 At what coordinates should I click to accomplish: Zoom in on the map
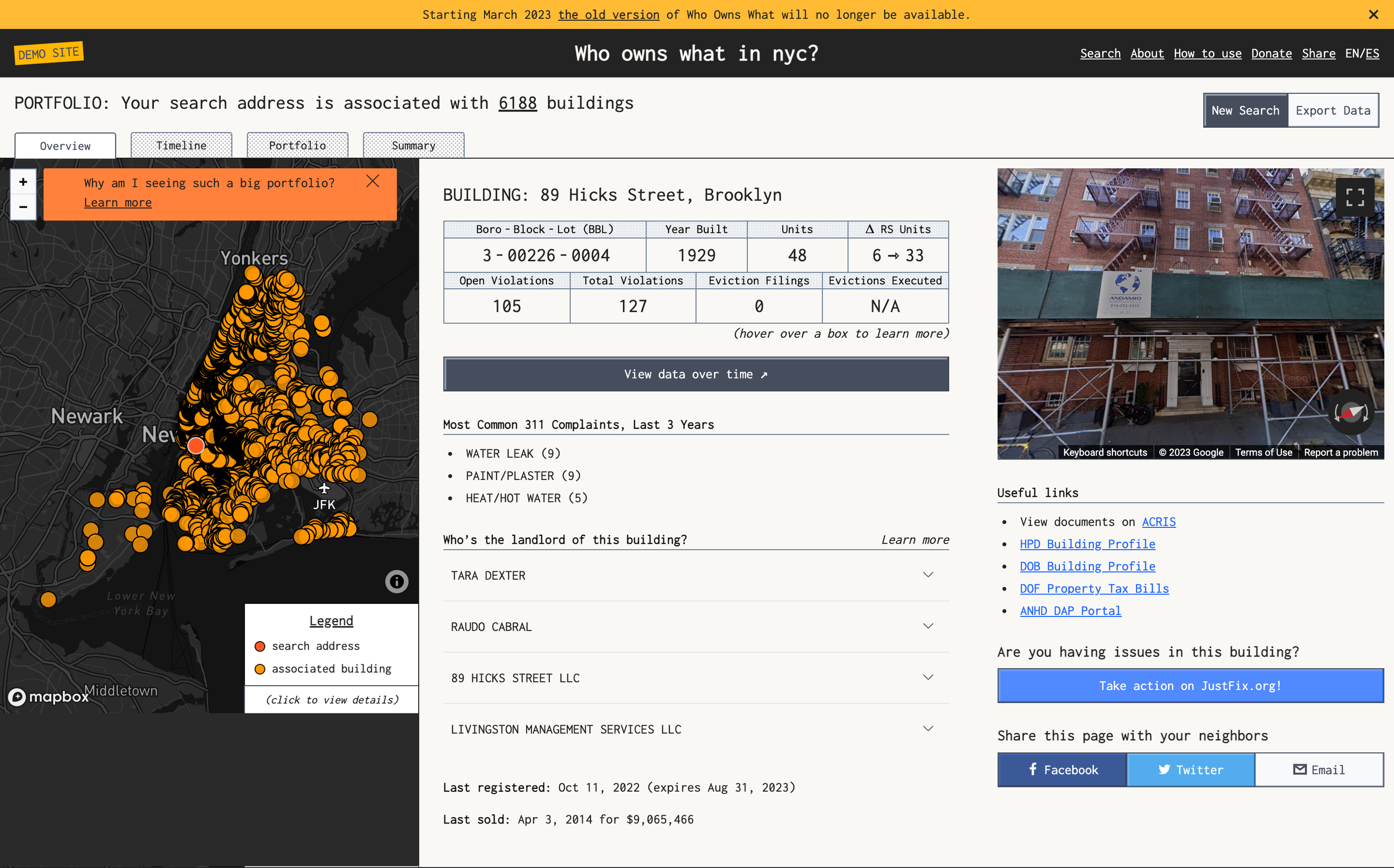coord(23,182)
